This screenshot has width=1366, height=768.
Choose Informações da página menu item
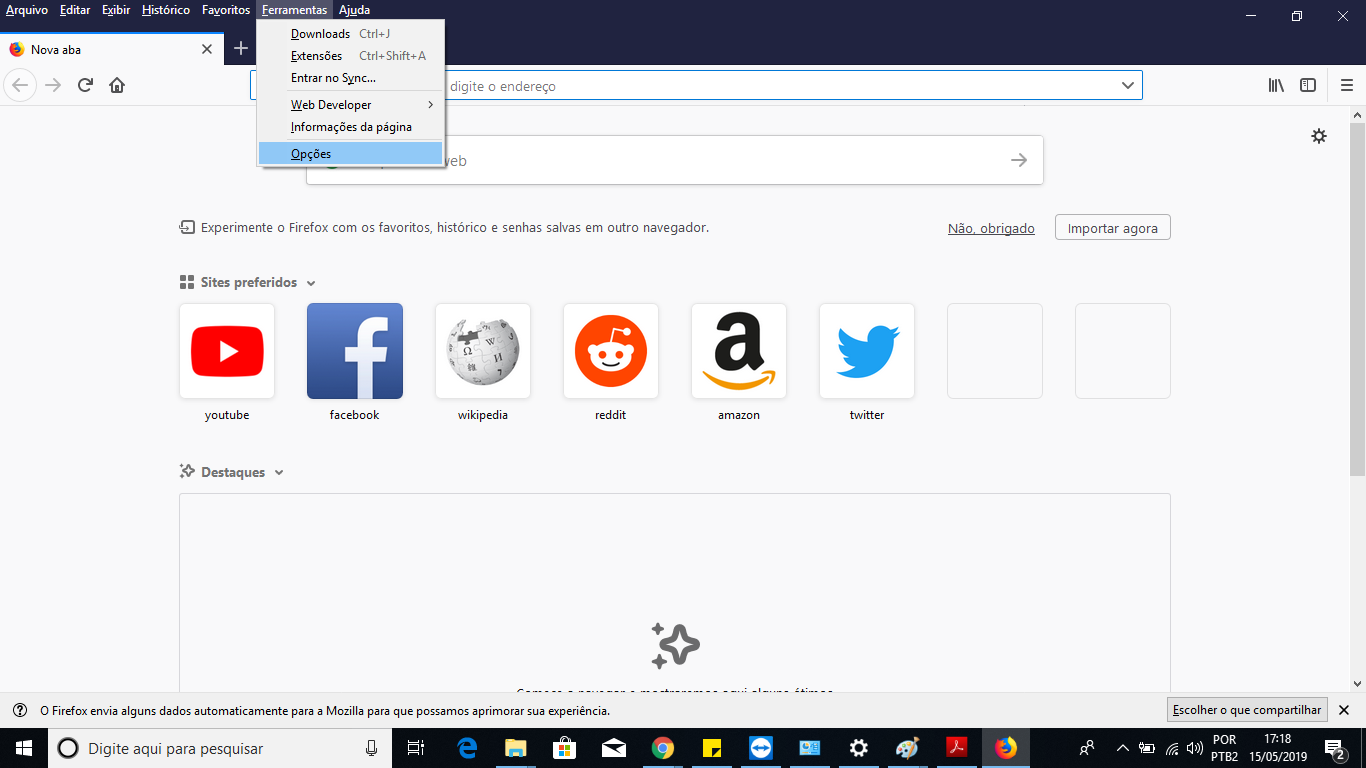tap(350, 127)
